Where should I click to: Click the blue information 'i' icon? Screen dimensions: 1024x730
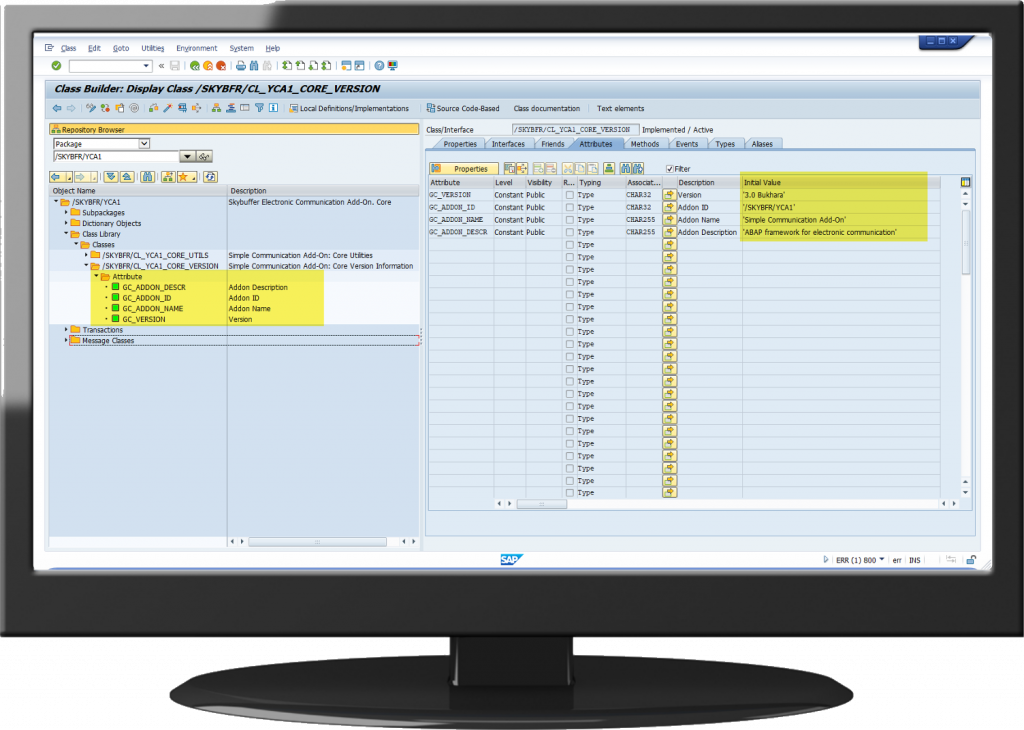(x=273, y=108)
